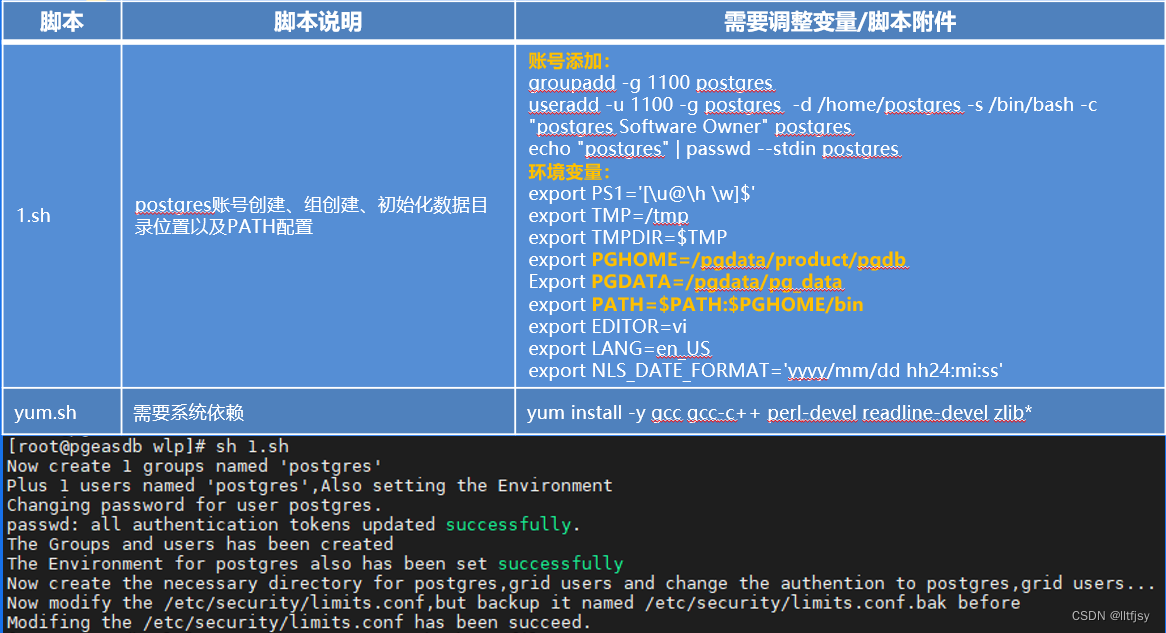Click "Now create the necessary directory" line
Viewport: 1166px width, 633px height.
(581, 582)
